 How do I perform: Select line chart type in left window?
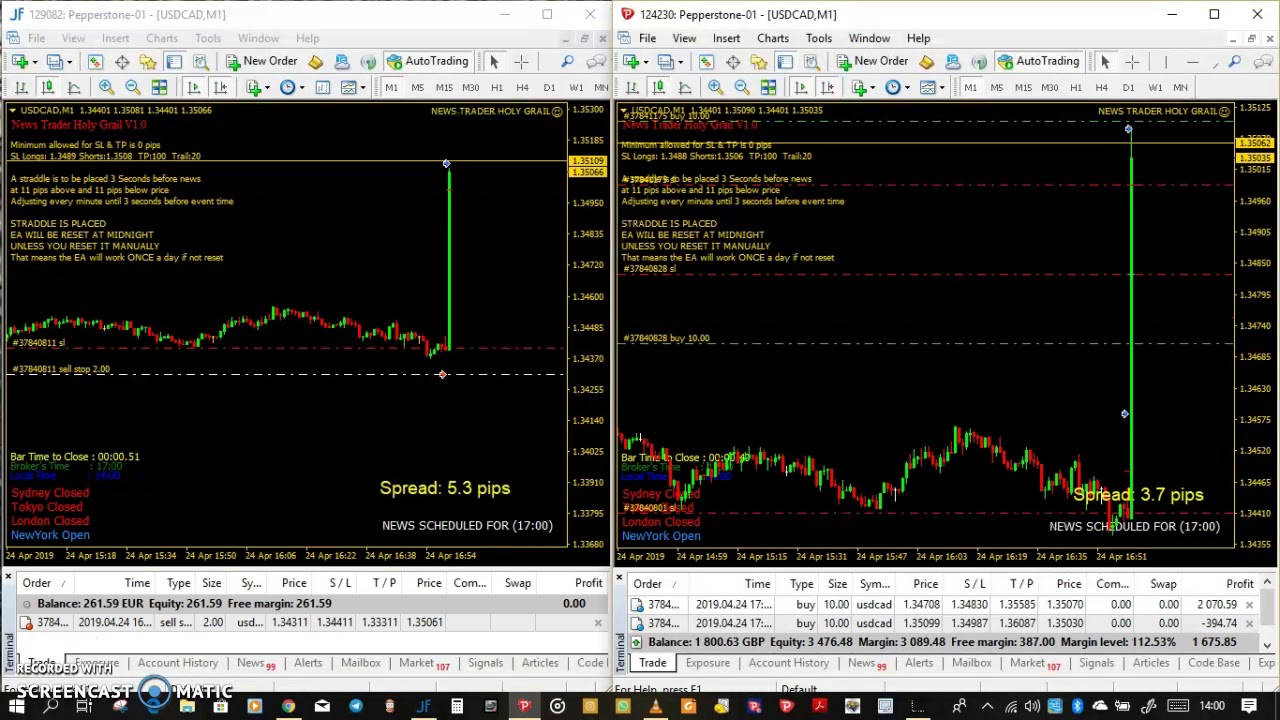coord(73,88)
